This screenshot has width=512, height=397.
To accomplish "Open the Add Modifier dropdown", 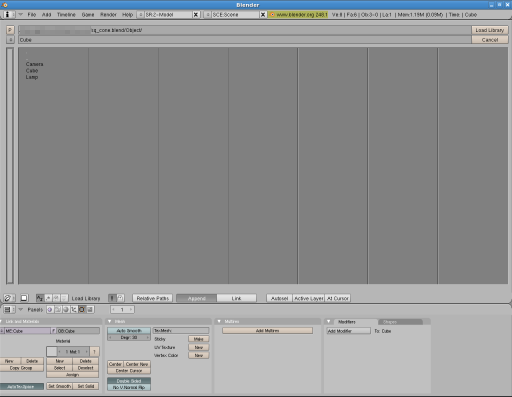I will tap(348, 331).
